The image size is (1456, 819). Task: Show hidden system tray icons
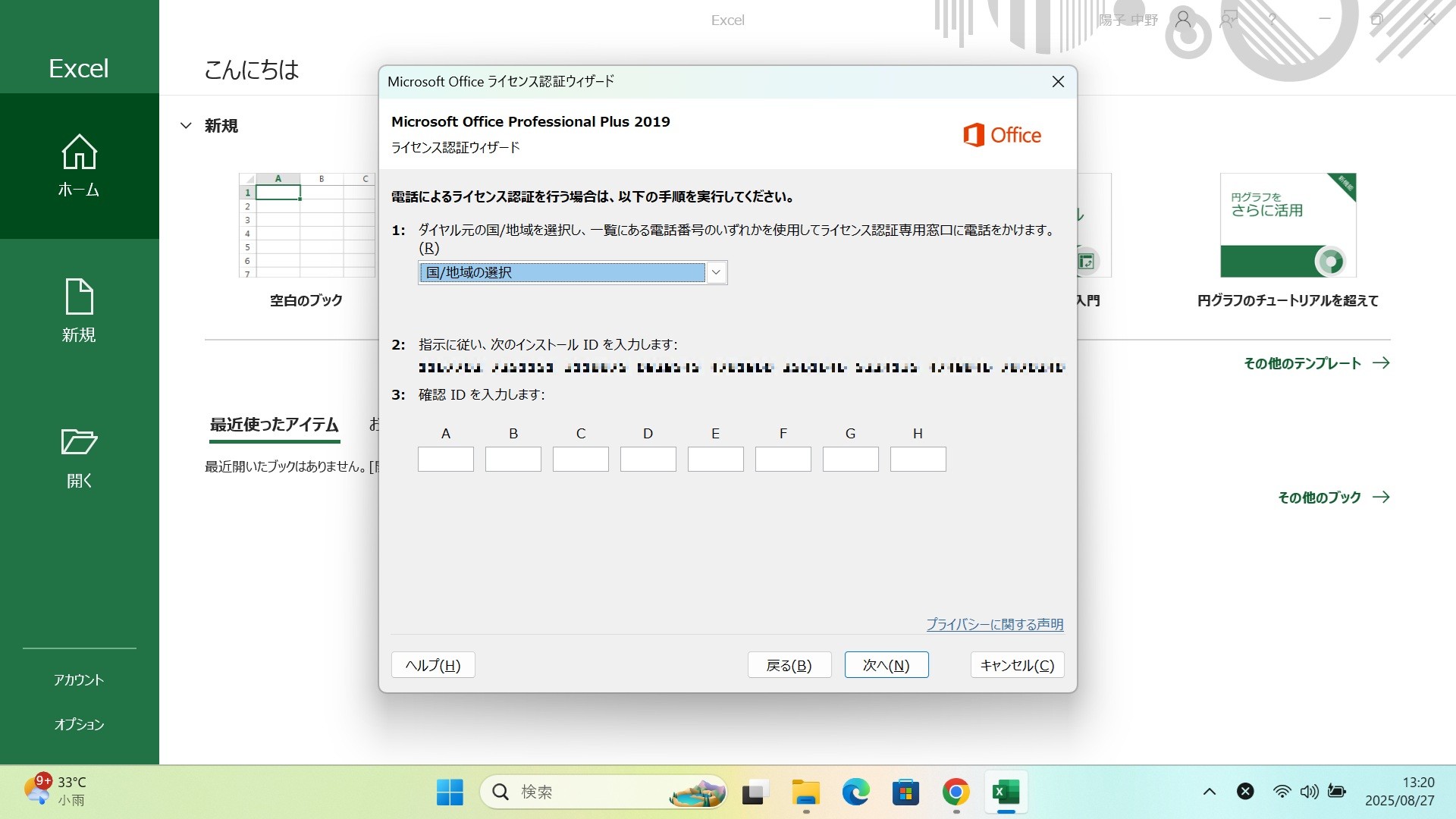pyautogui.click(x=1210, y=792)
